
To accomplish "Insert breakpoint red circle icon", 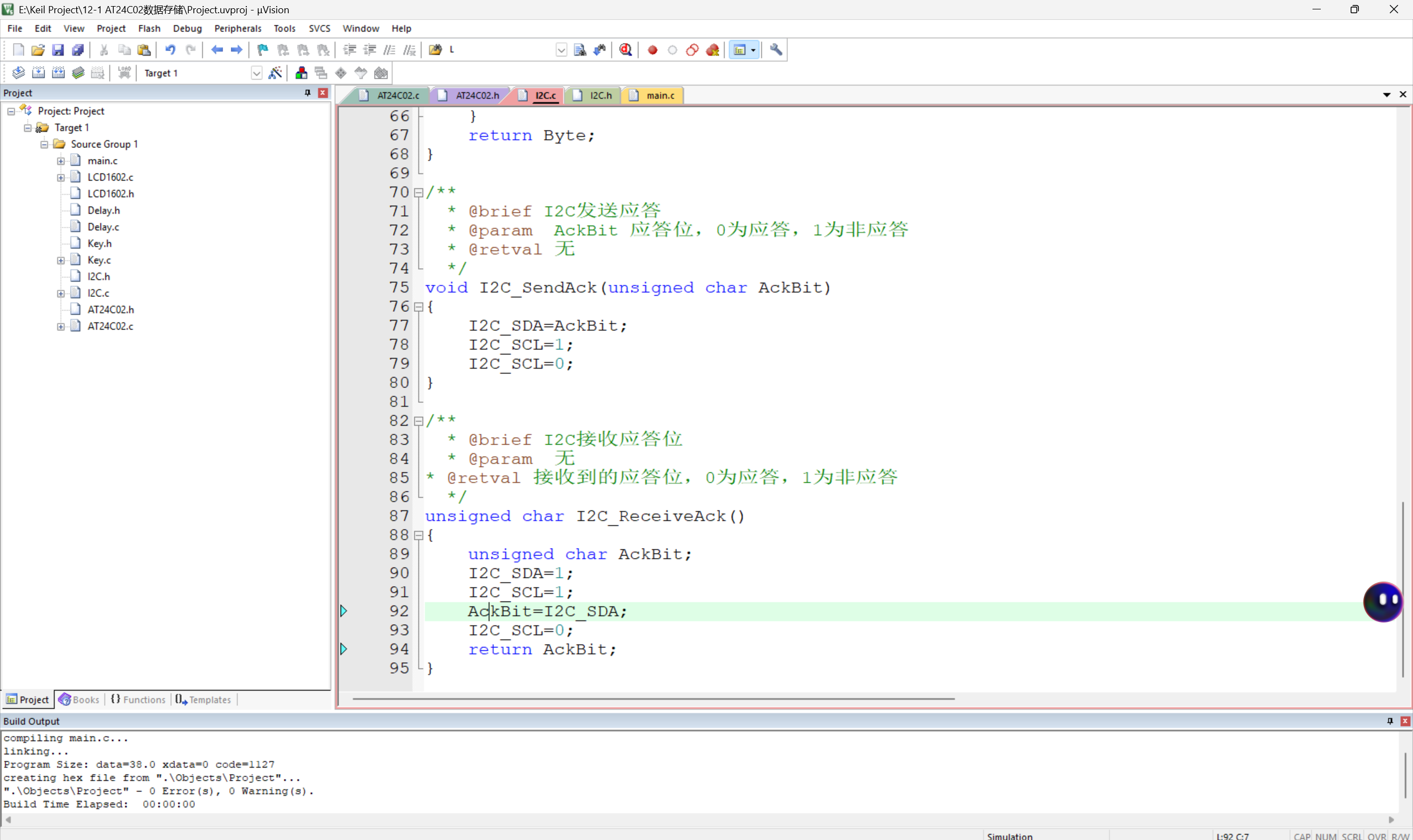I will coord(653,50).
